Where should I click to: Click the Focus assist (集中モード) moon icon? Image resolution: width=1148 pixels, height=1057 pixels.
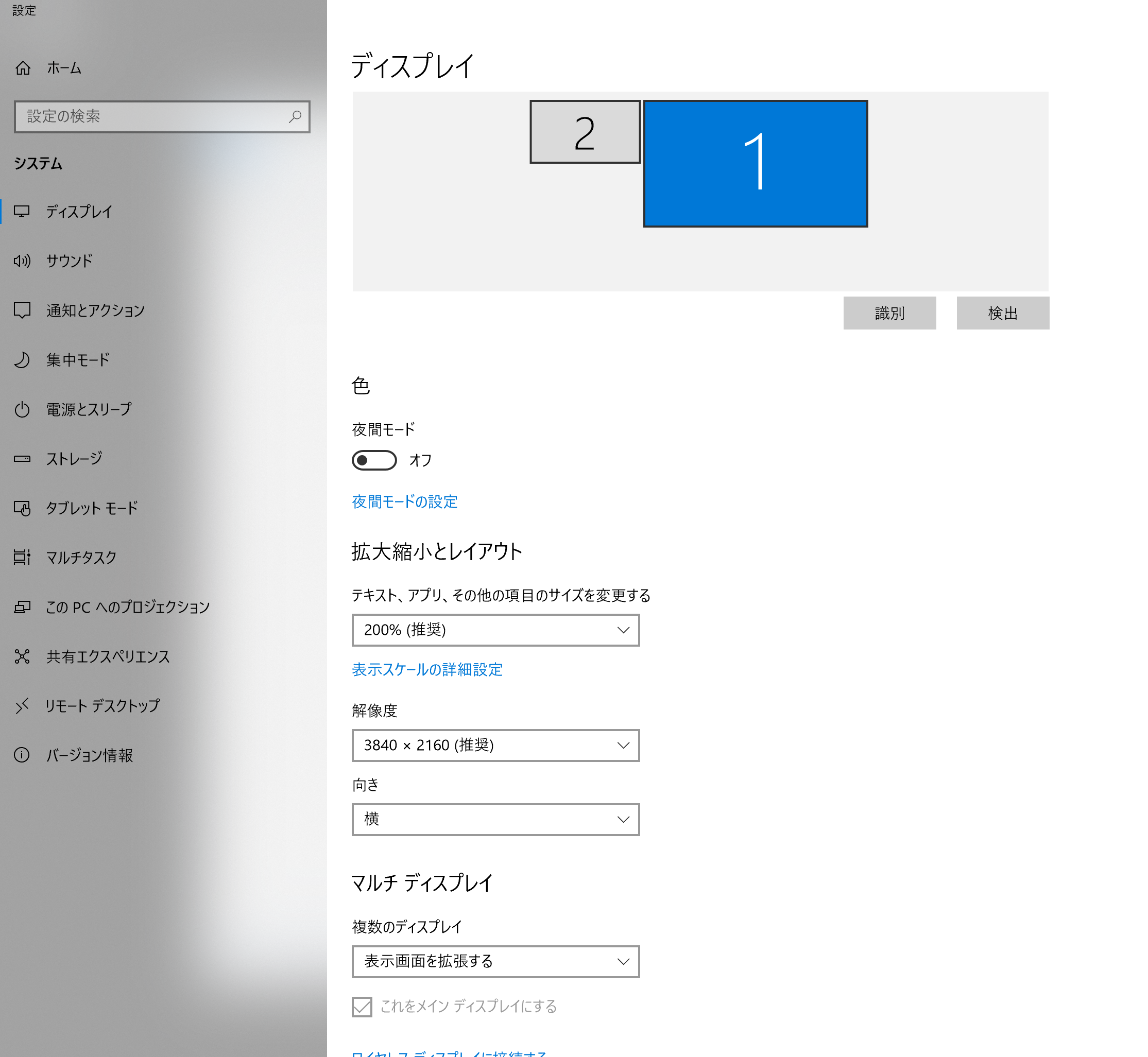point(22,360)
